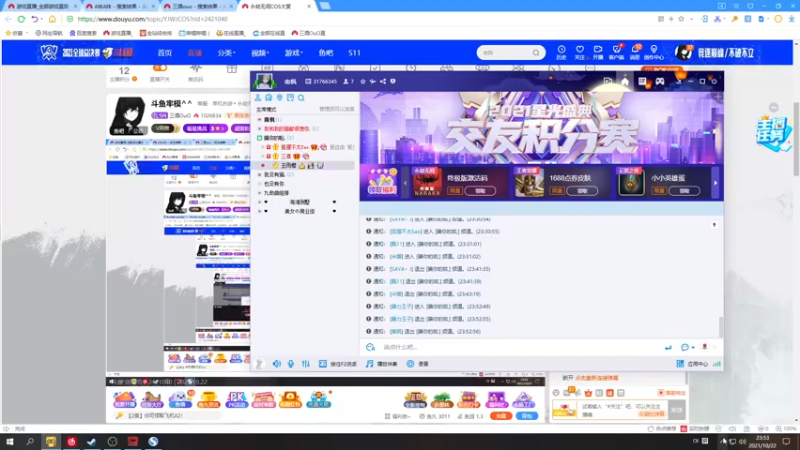Click the recording button in YY bottom bar

pos(417,364)
